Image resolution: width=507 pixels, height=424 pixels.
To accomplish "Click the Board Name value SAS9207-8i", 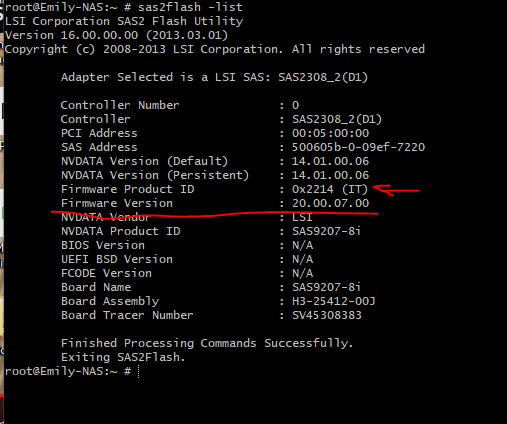I will (326, 287).
